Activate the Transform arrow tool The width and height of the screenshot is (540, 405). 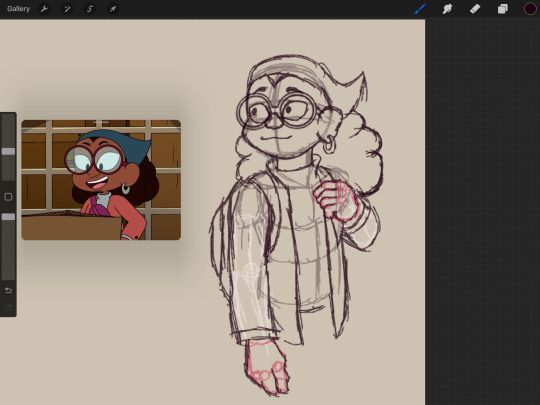(113, 9)
